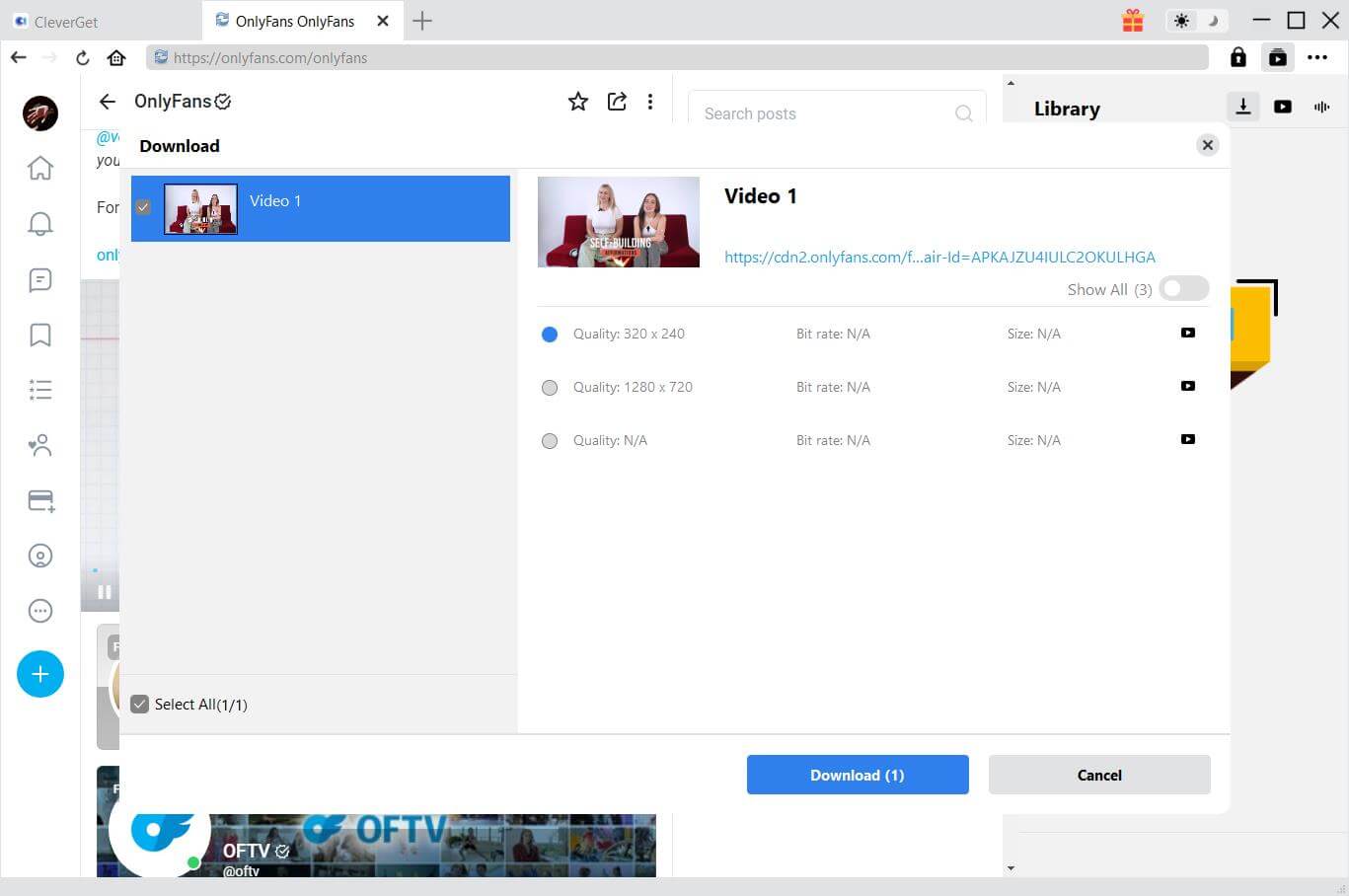Click the bookmark icon in the sidebar
This screenshot has width=1349, height=896.
40,335
